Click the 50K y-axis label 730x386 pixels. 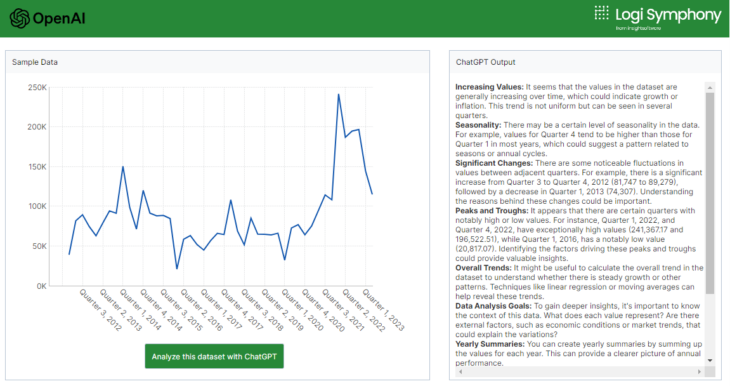coord(39,246)
